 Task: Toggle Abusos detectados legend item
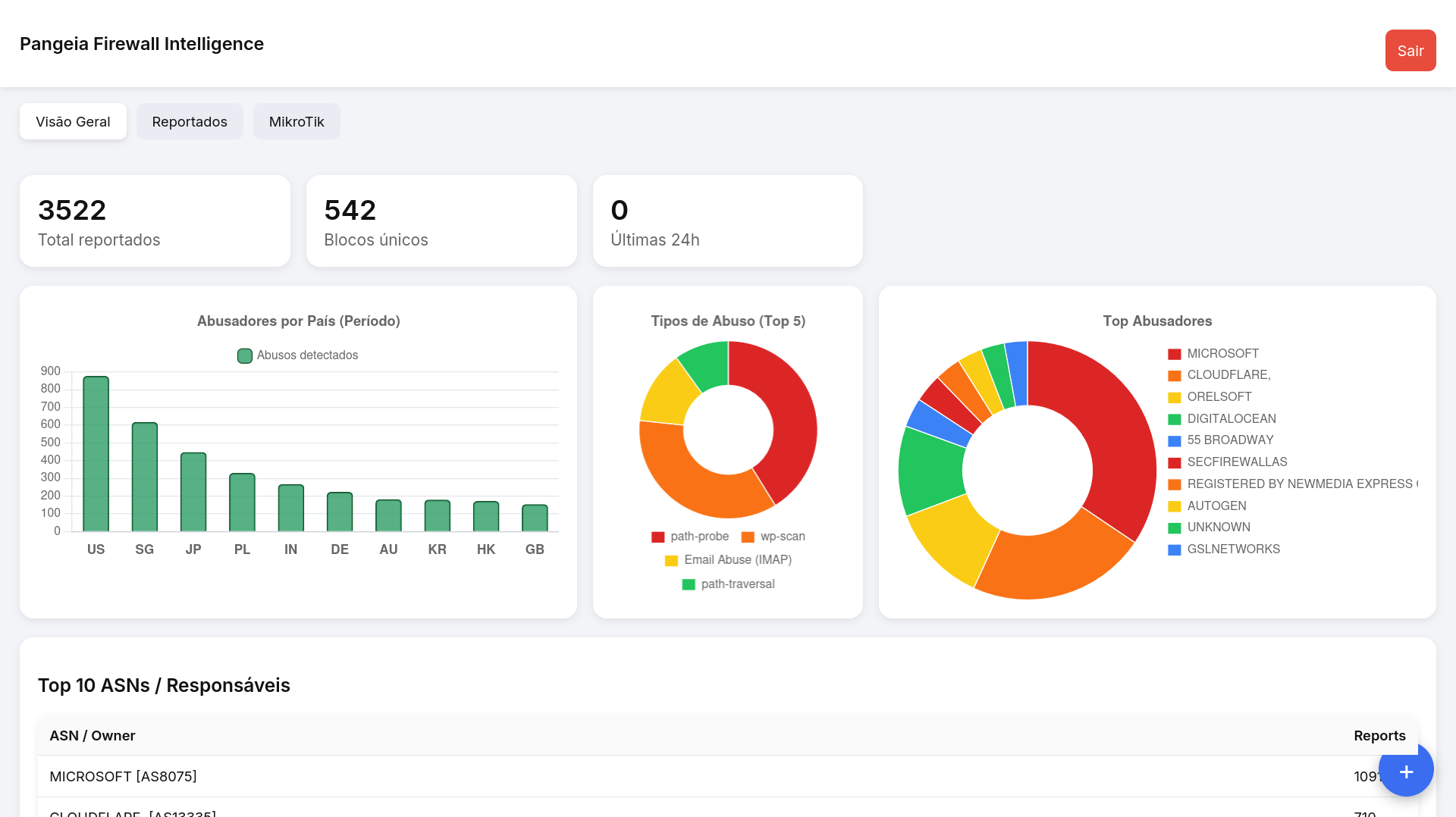297,355
